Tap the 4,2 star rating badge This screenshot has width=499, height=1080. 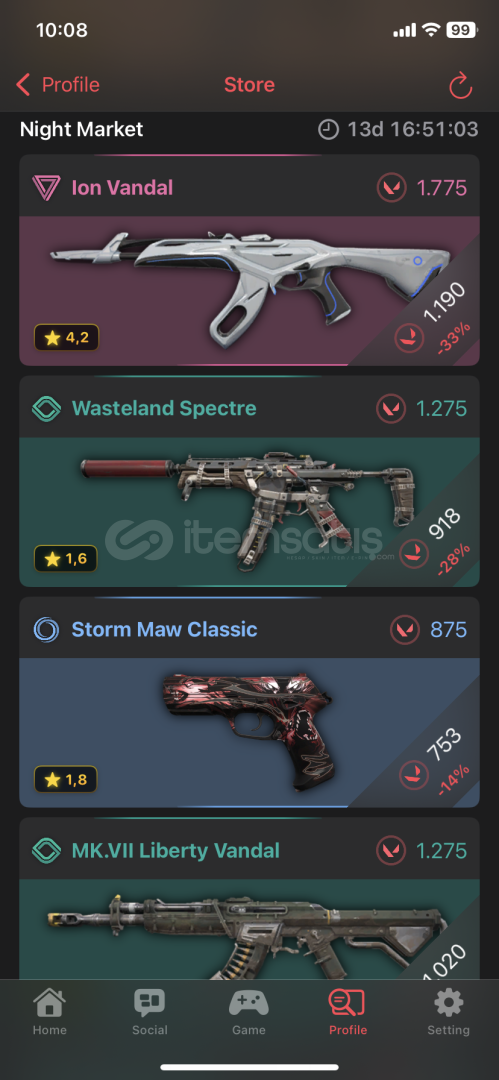coord(66,338)
